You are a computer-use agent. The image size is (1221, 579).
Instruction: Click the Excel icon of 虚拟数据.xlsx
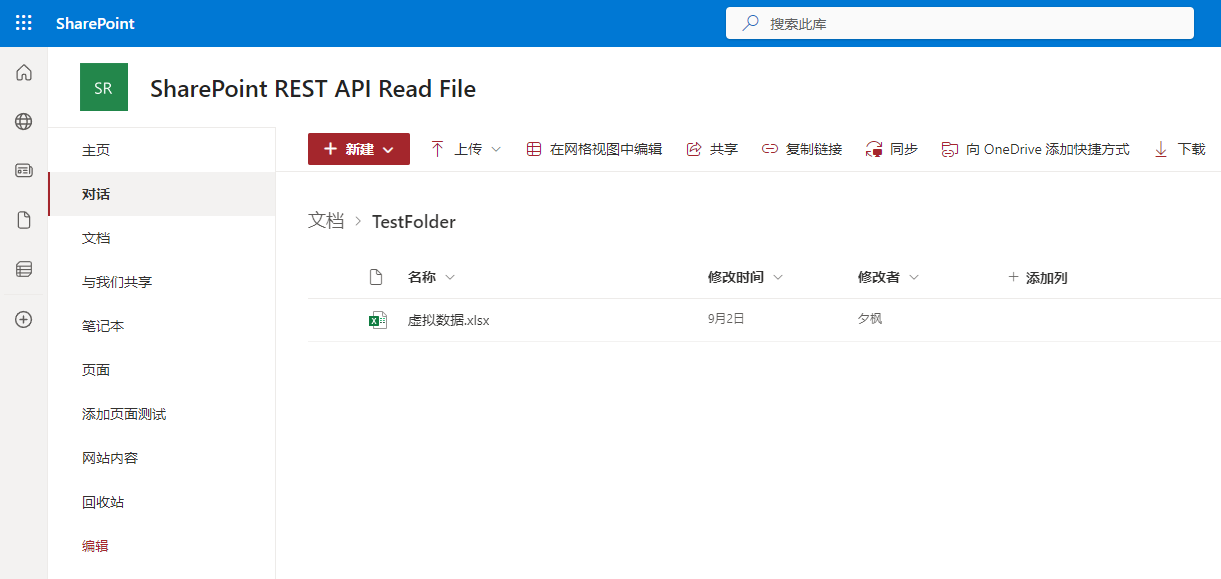tap(377, 320)
